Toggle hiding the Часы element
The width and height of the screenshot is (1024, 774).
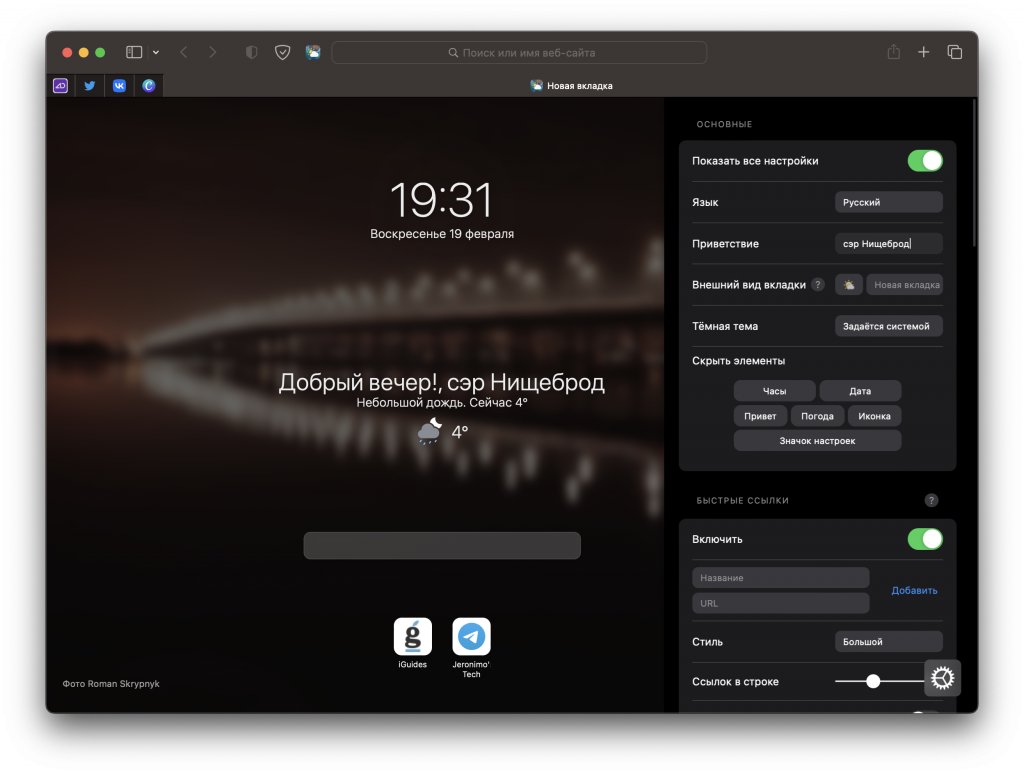pos(775,391)
